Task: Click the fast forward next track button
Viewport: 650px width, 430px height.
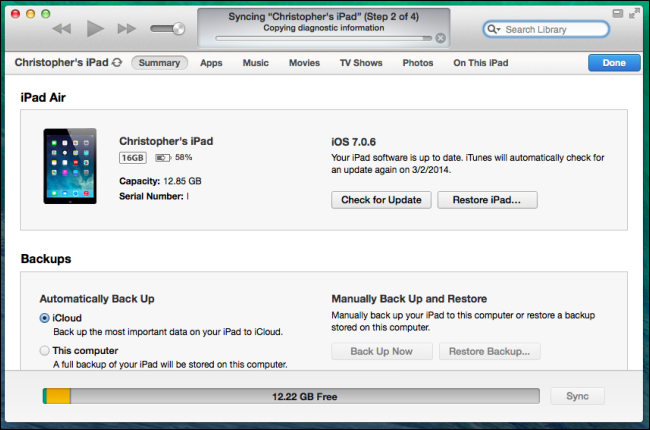Action: 127,29
